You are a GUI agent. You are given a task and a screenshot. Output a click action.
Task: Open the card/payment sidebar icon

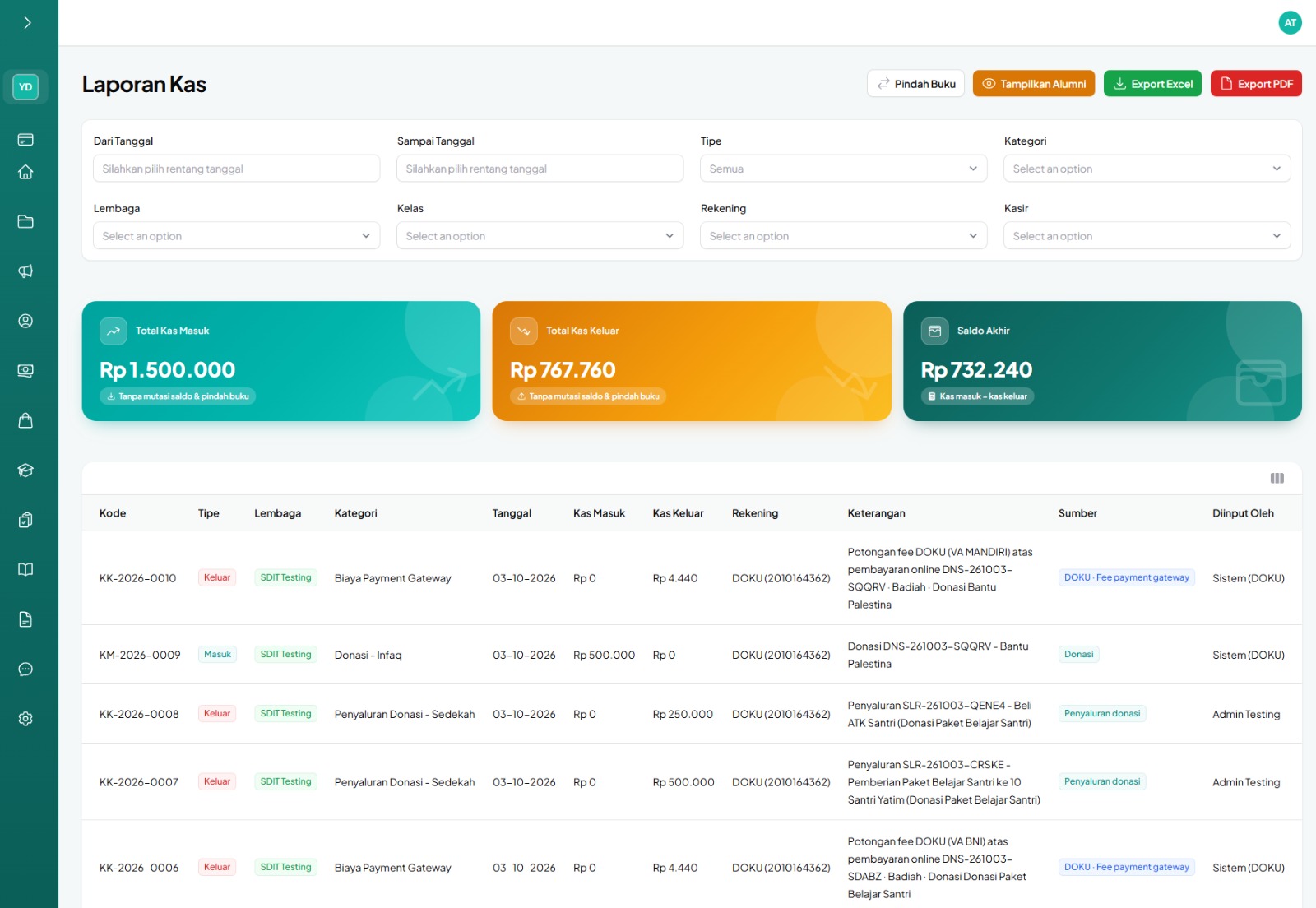pos(25,140)
